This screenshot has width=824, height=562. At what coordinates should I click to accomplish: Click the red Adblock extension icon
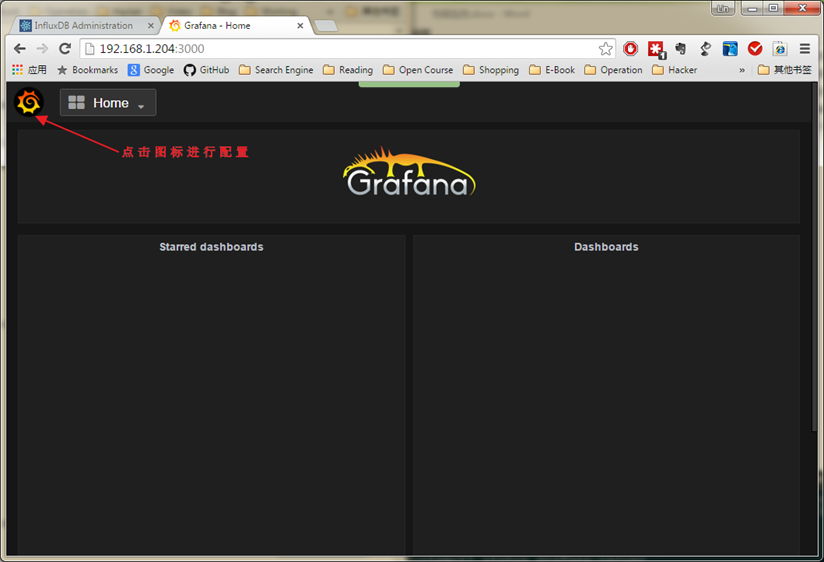(x=631, y=48)
